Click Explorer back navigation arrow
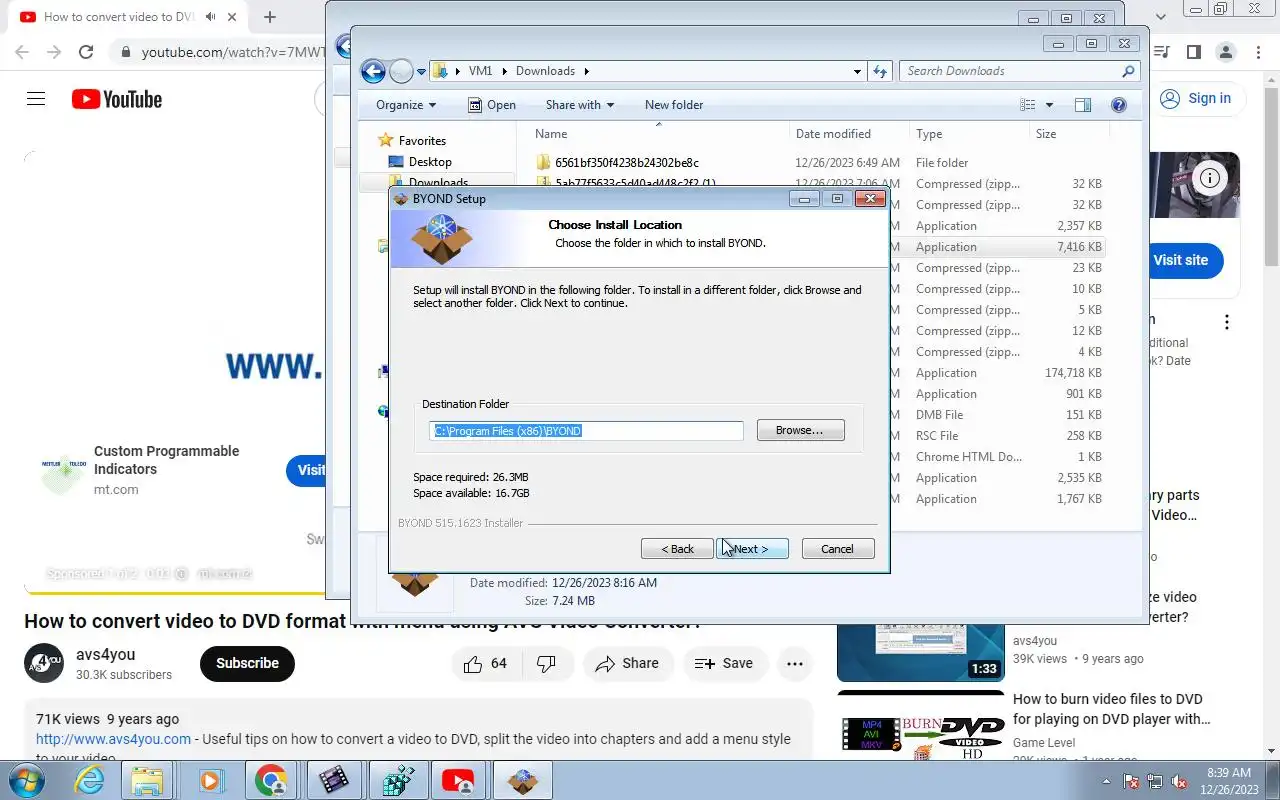 coord(373,71)
